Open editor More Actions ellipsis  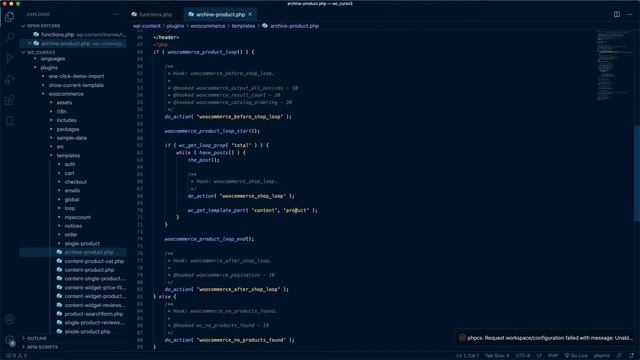[629, 14]
